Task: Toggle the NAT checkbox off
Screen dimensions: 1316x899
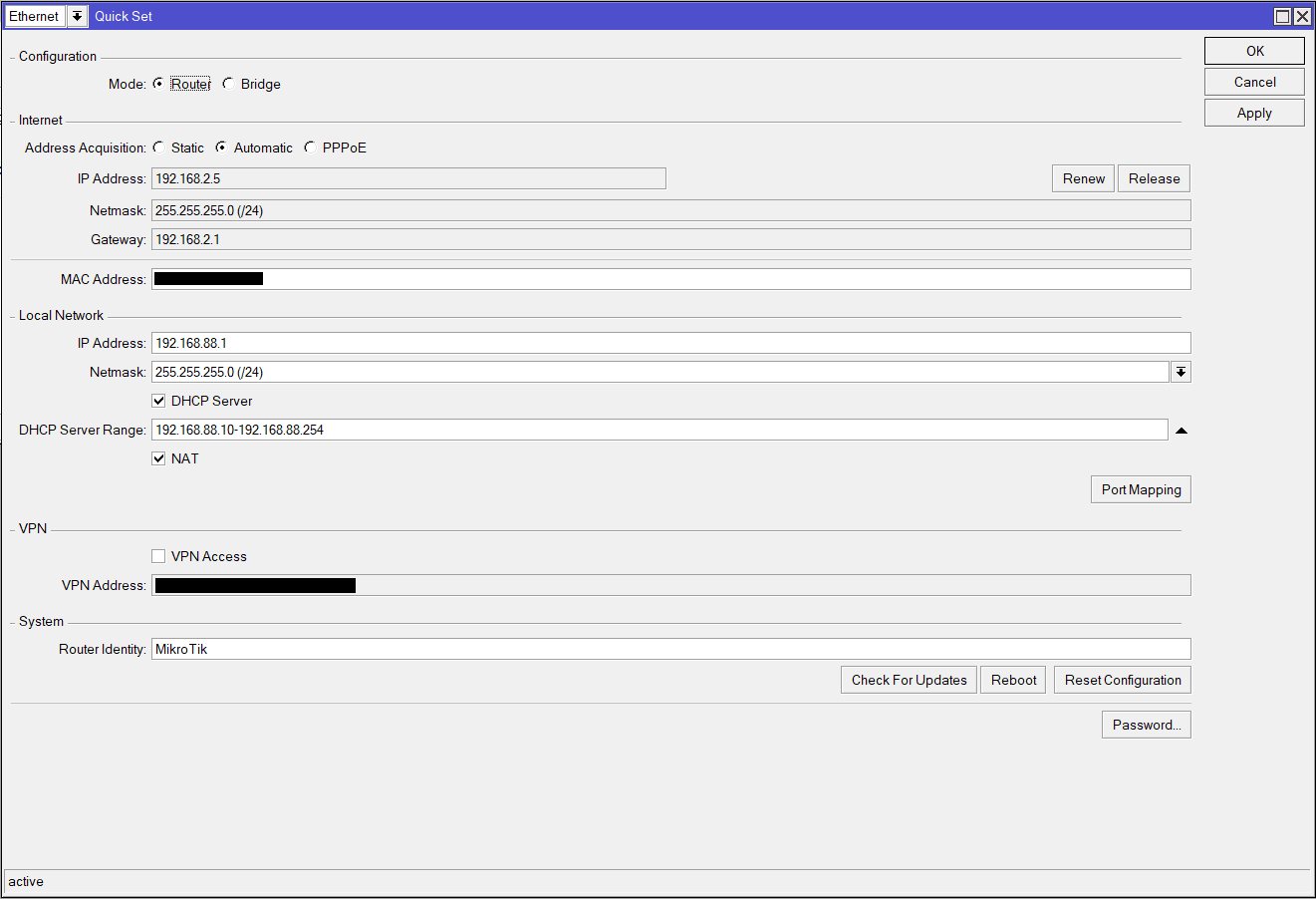Action: point(158,458)
